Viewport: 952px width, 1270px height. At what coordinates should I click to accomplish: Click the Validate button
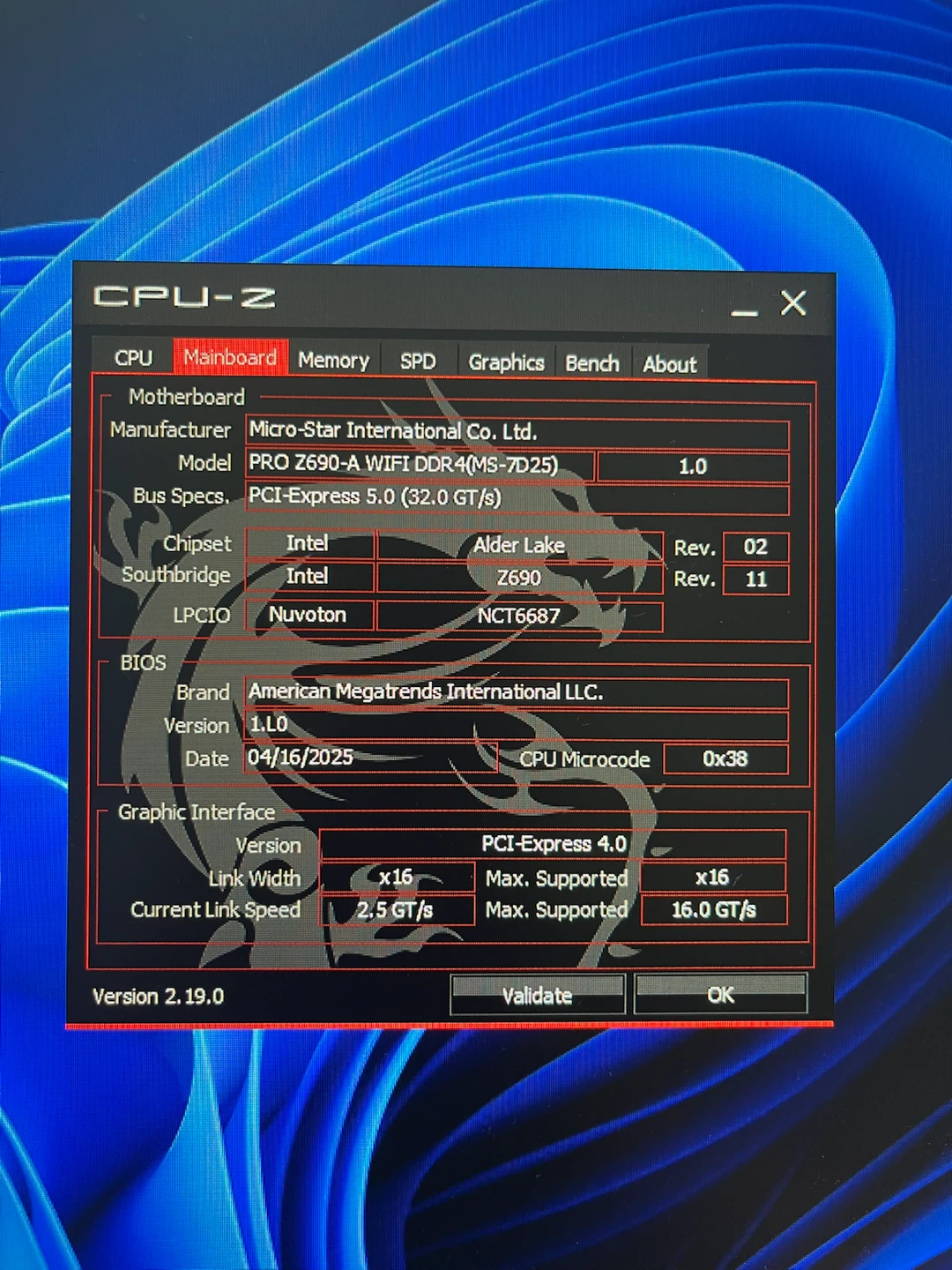click(538, 995)
